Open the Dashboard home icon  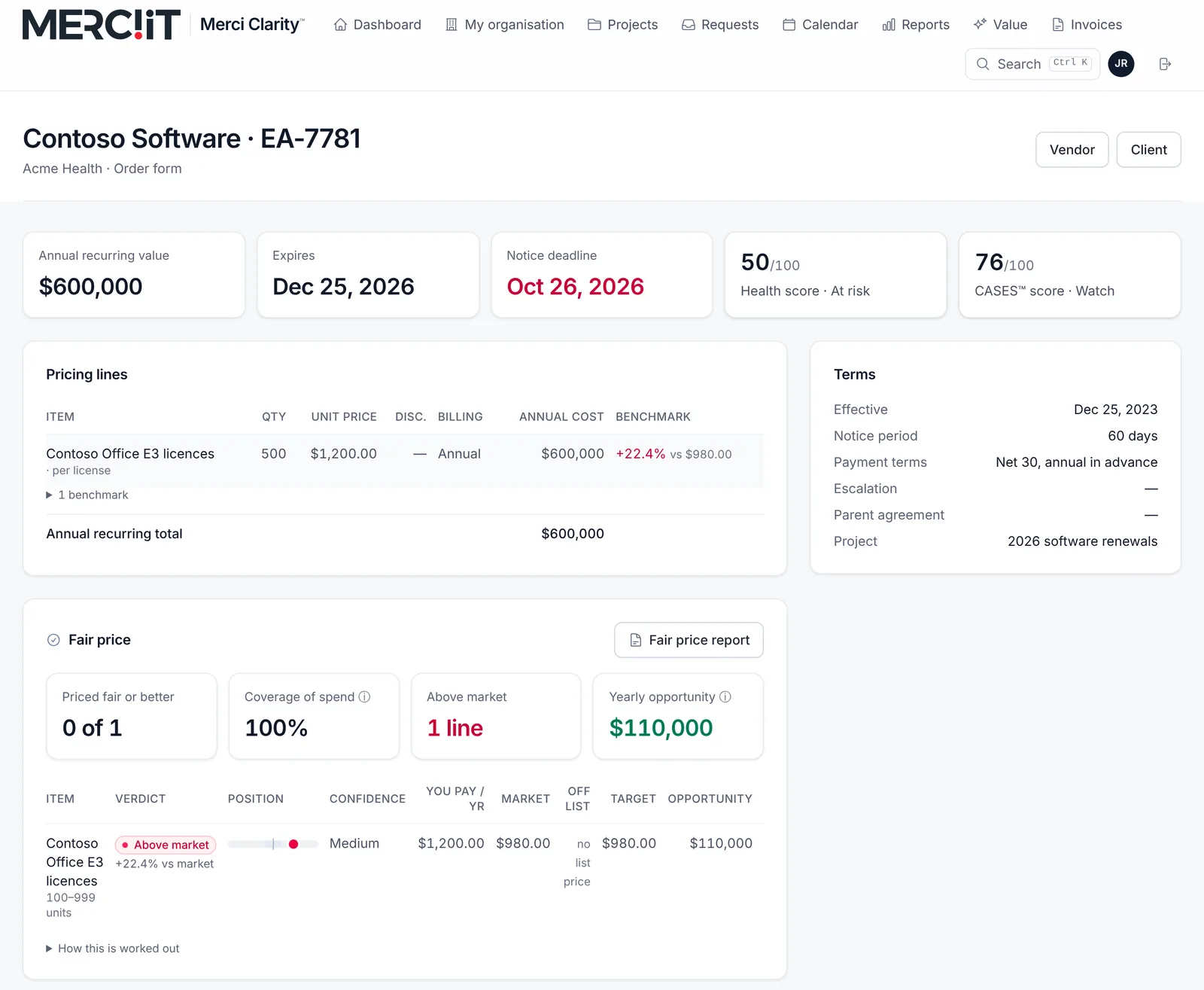point(340,25)
